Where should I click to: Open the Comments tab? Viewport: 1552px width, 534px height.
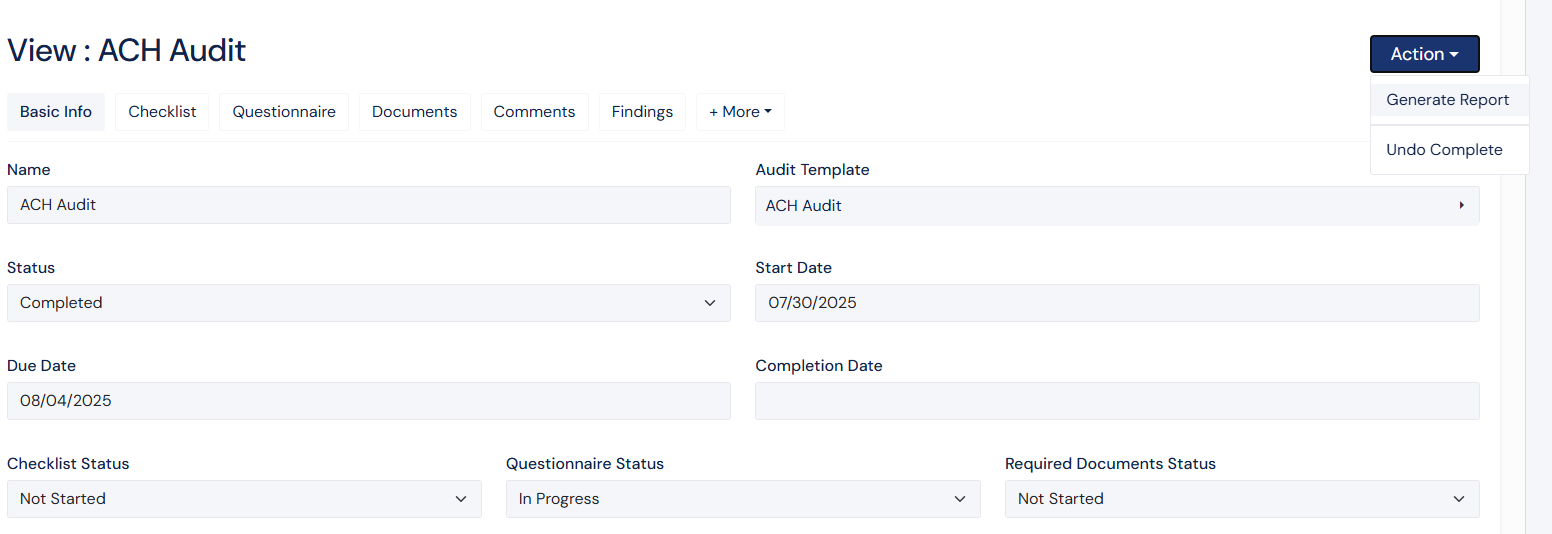click(x=534, y=112)
